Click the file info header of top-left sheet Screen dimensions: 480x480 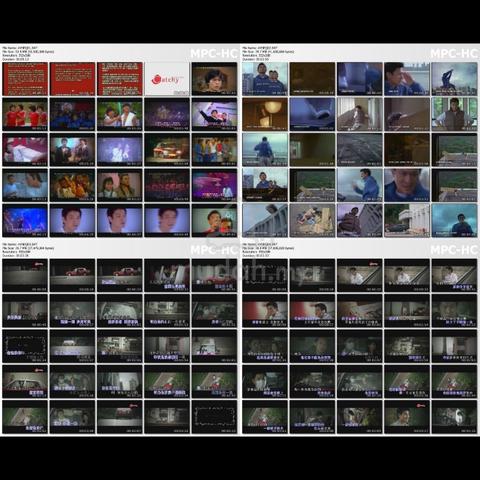28,53
